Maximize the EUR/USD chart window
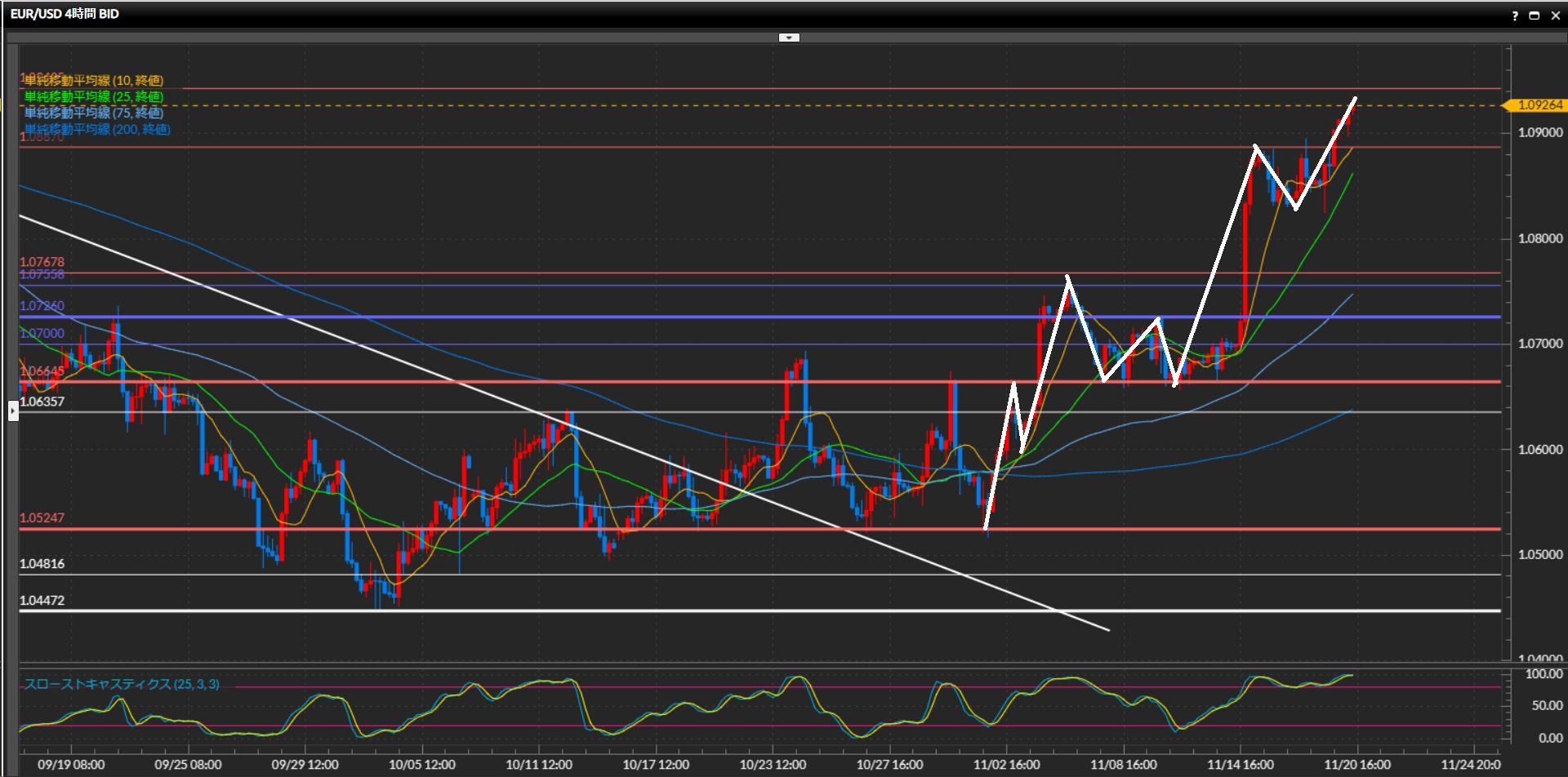Image resolution: width=1568 pixels, height=777 pixels. pos(1535,16)
